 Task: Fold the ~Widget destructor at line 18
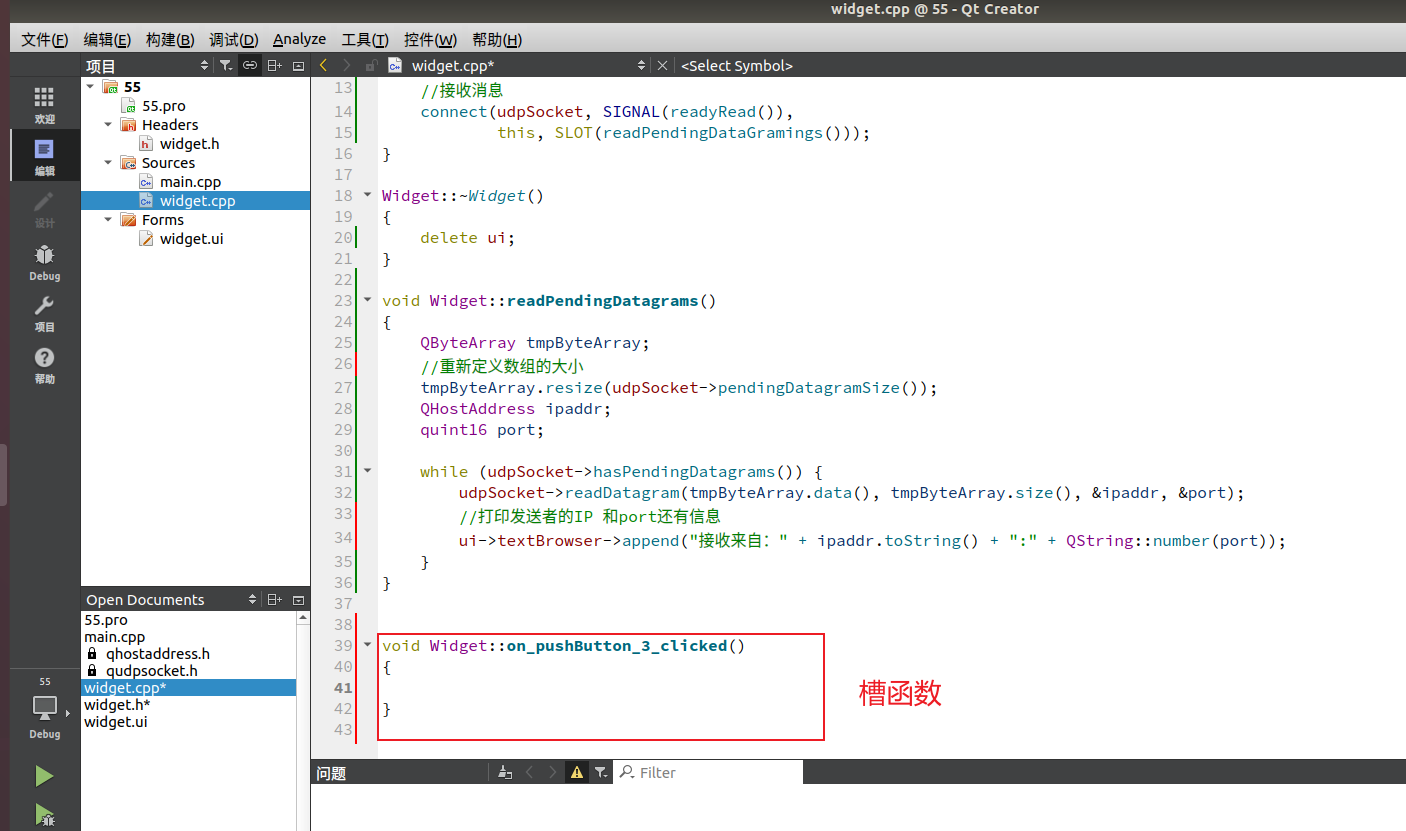pos(367,195)
